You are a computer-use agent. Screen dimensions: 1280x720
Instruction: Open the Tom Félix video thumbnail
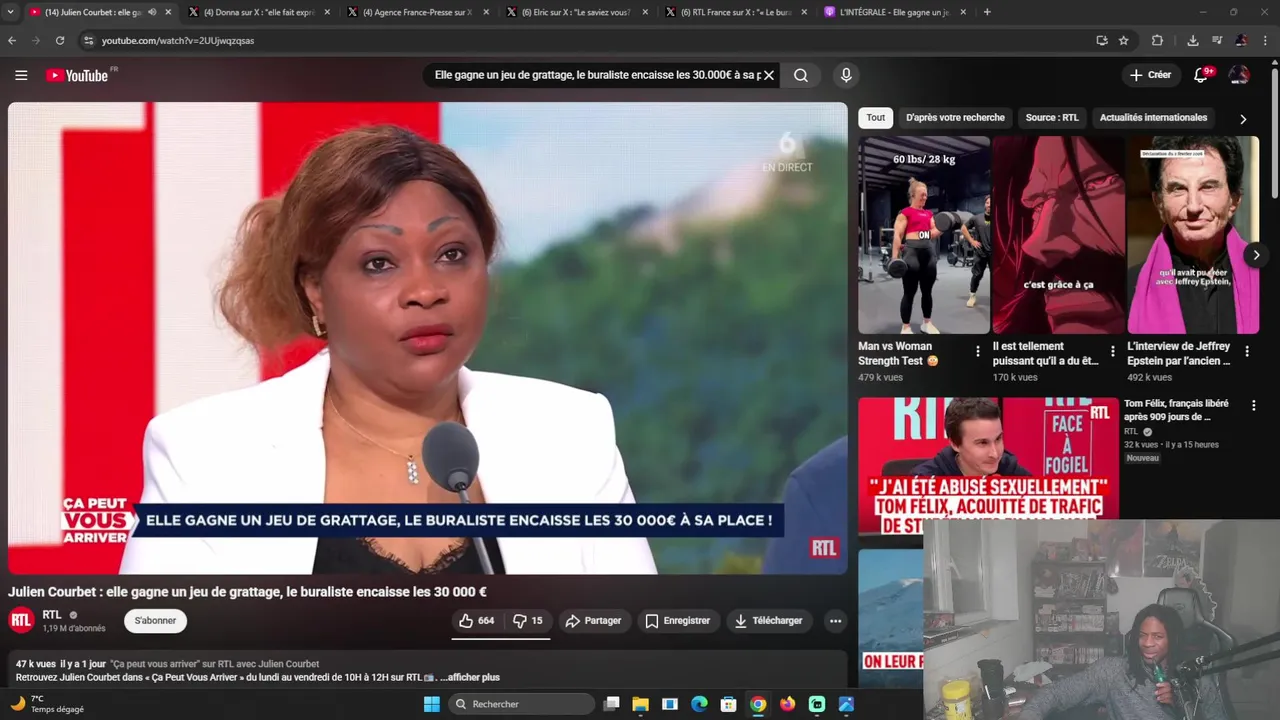tap(988, 467)
